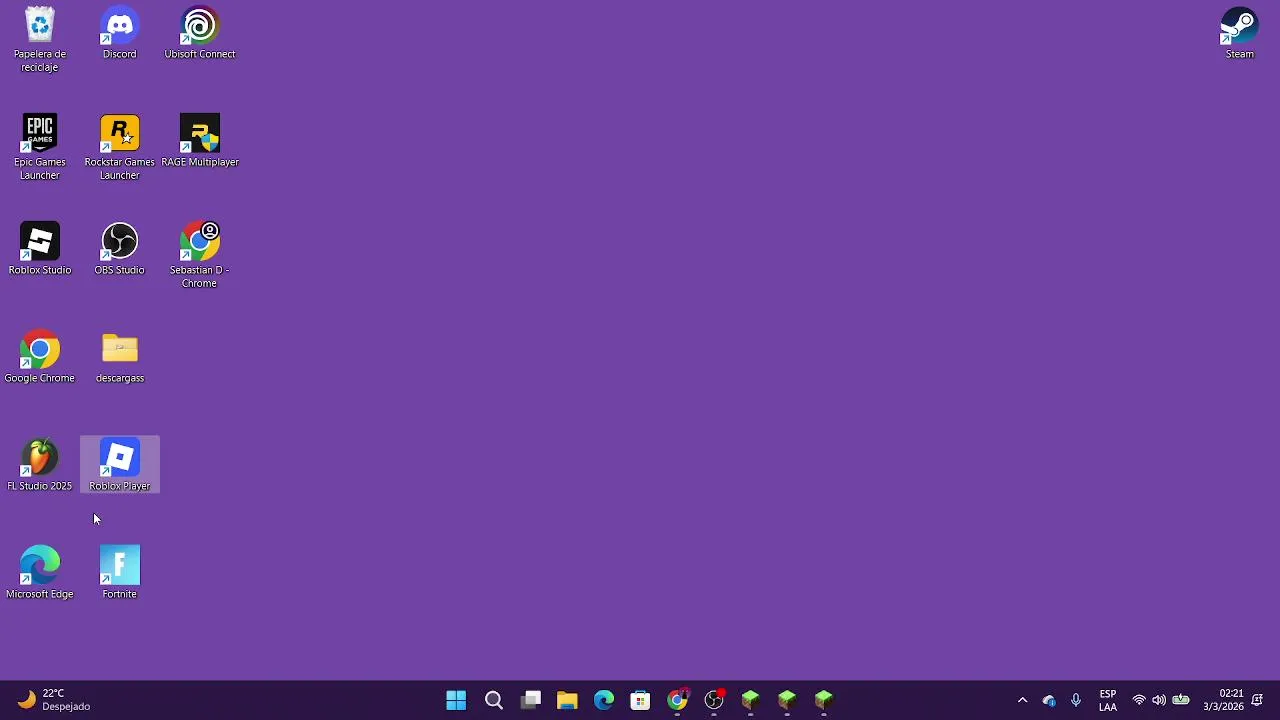Select the Google Chrome desktop shortcut
Image resolution: width=1280 pixels, height=720 pixels.
(40, 357)
